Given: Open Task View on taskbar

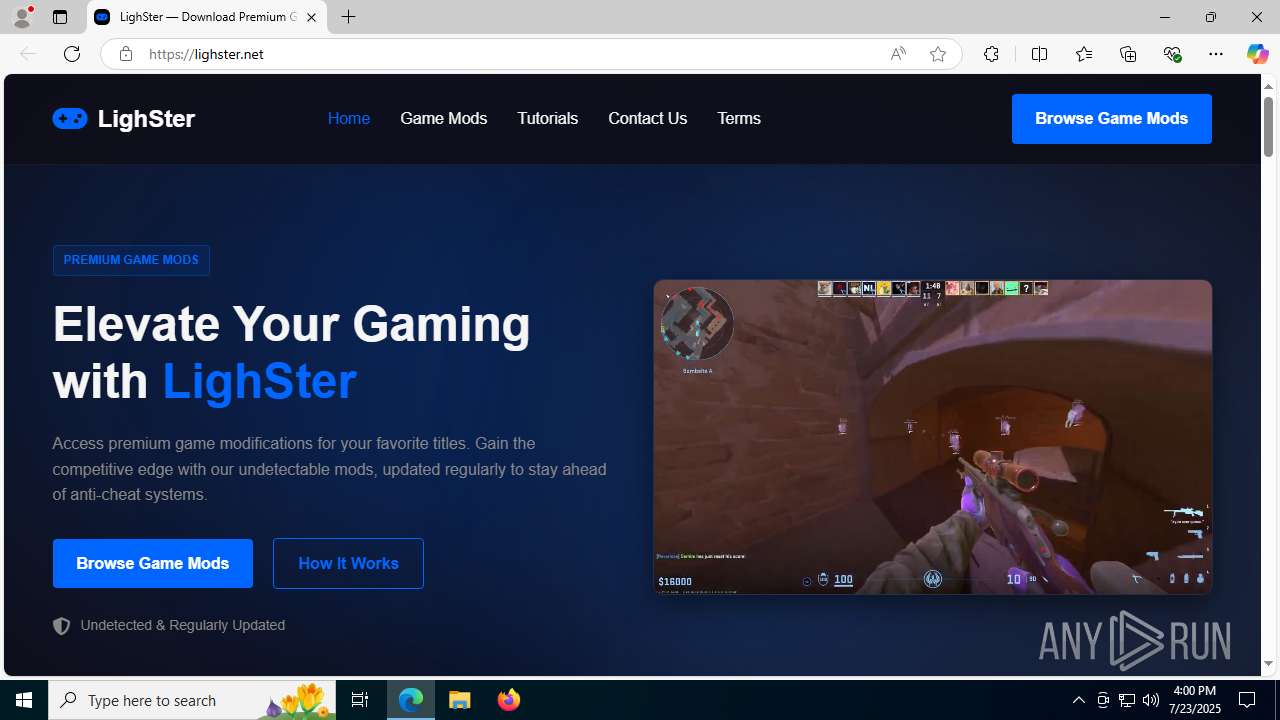Looking at the screenshot, I should pos(359,700).
